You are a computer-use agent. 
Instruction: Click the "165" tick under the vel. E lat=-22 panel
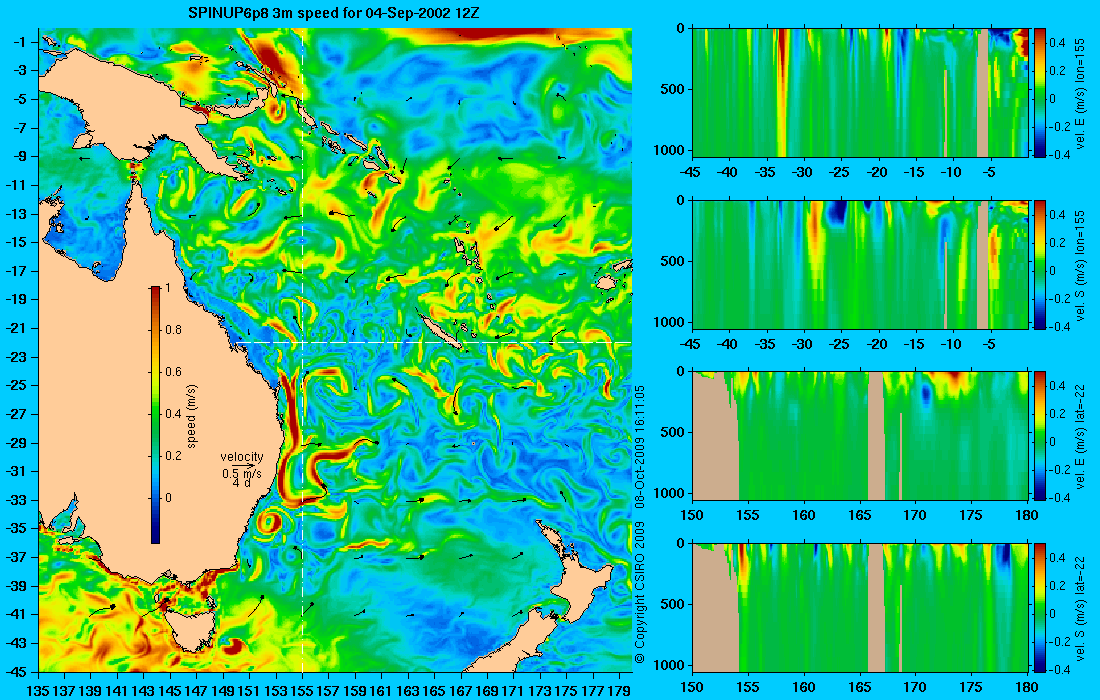point(859,515)
